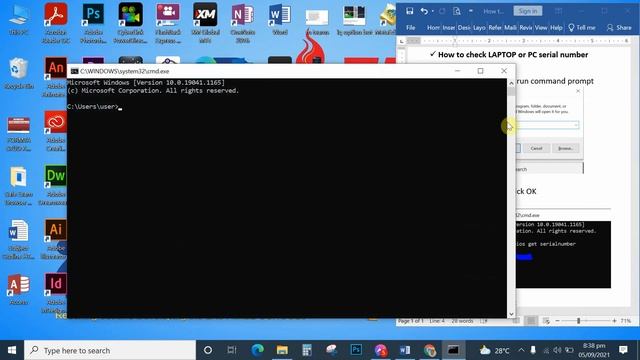Open Calculator from the taskbar

click(307, 350)
